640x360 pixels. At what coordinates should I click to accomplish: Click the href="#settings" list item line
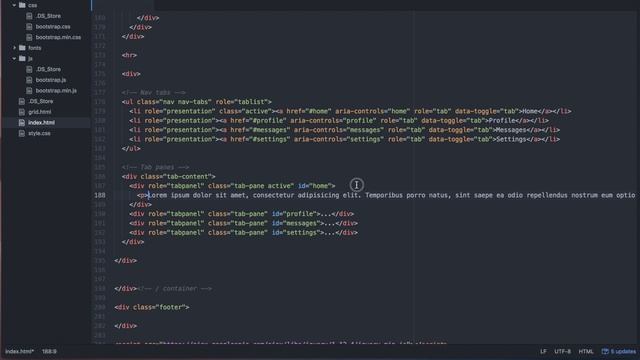pos(344,139)
